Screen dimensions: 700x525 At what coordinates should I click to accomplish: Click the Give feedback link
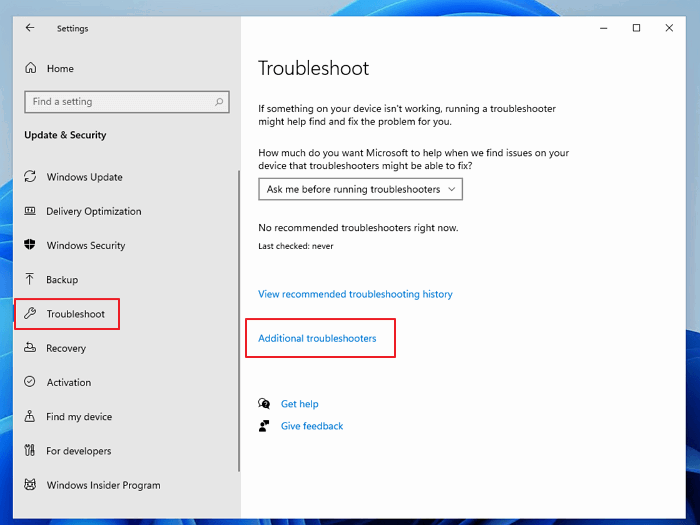click(312, 426)
